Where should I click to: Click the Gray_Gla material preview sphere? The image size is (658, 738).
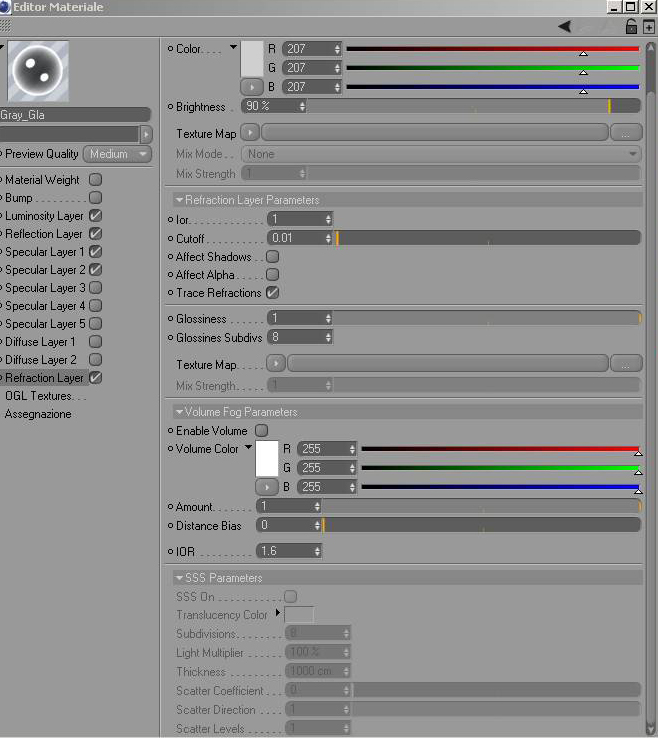38,71
